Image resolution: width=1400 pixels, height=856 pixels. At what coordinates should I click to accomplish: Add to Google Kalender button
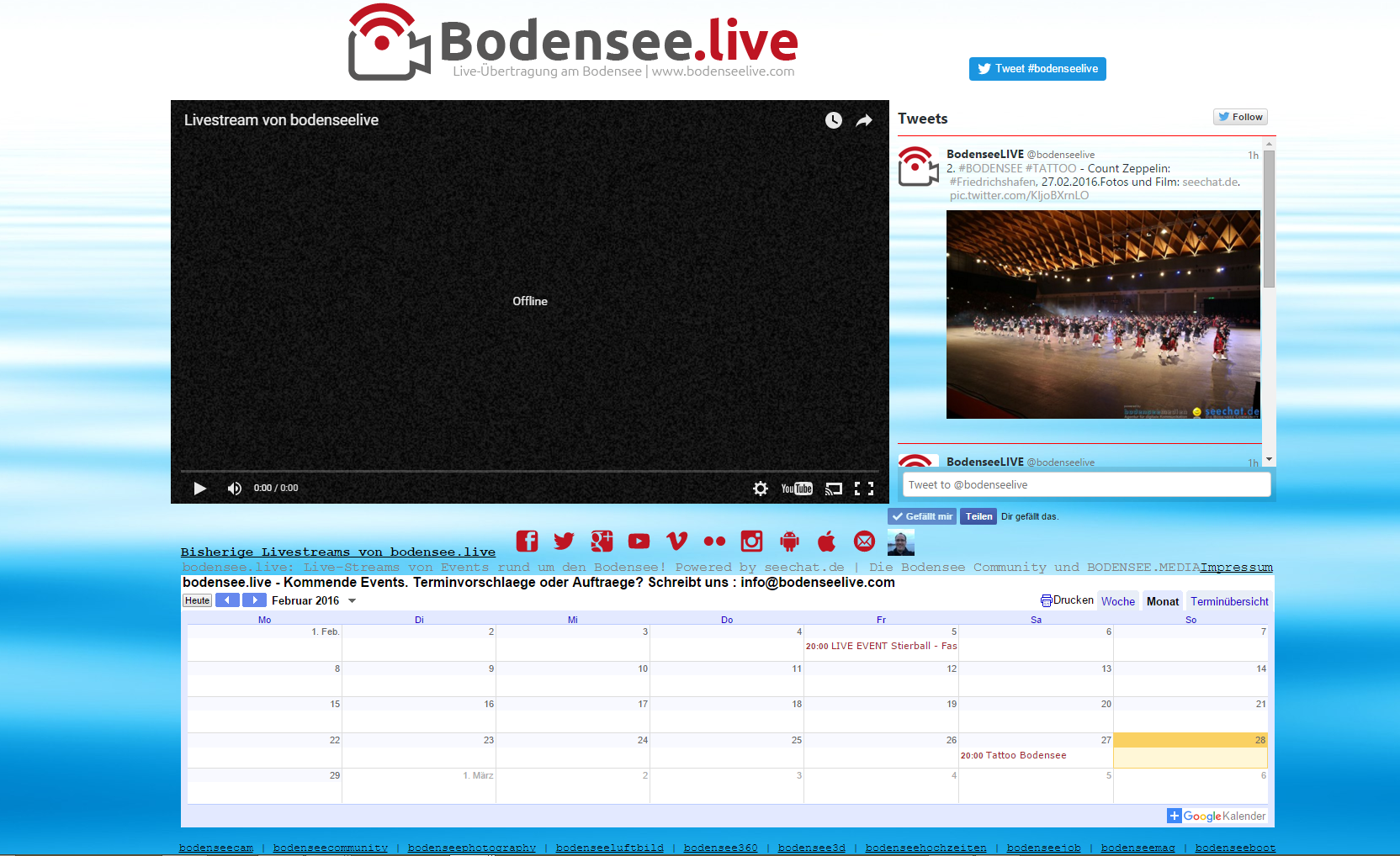[x=1217, y=816]
